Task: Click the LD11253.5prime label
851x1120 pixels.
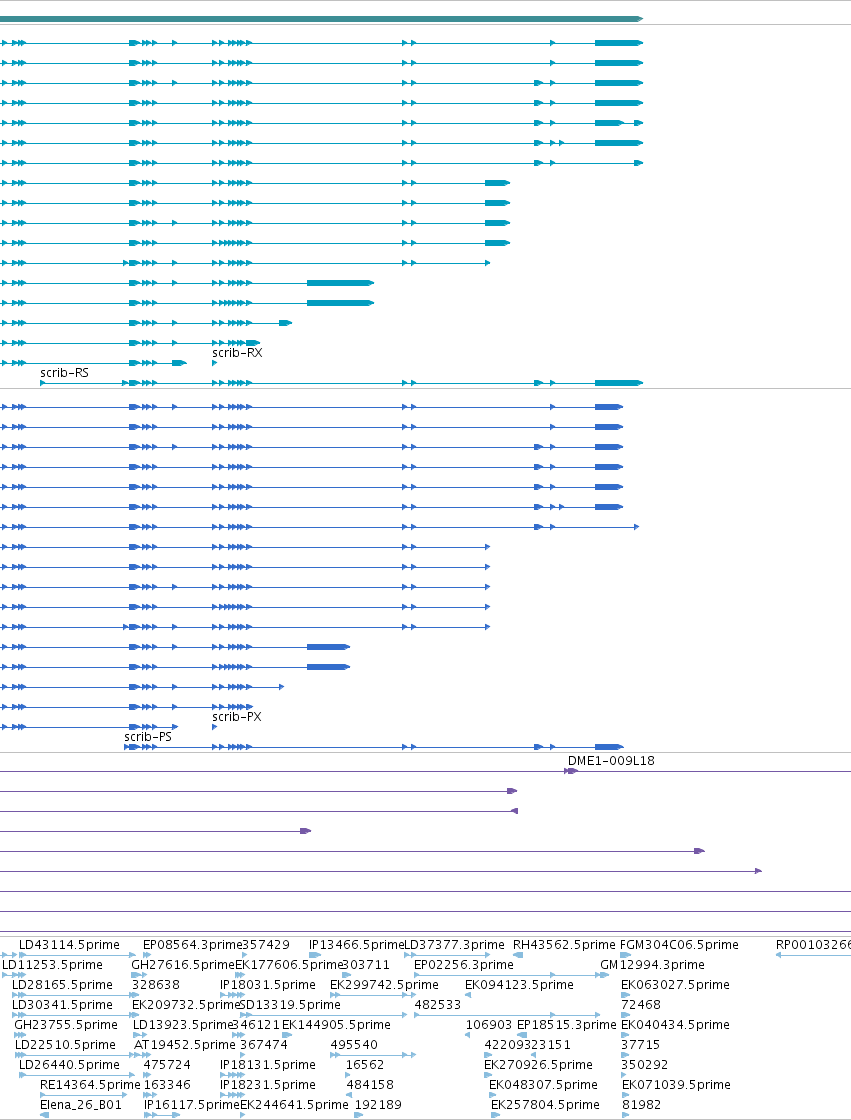Action: pos(53,965)
